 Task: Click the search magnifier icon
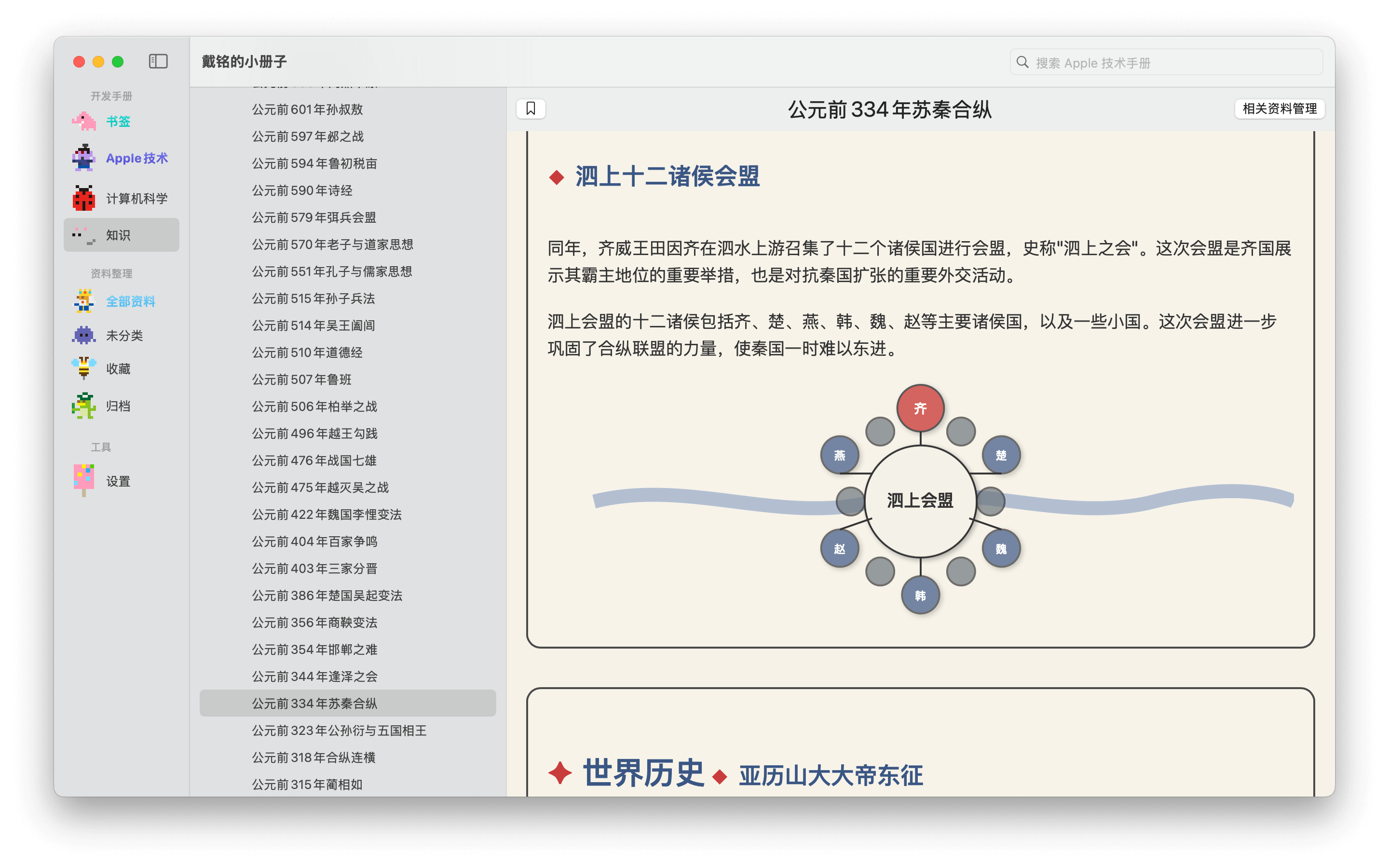coord(1022,62)
